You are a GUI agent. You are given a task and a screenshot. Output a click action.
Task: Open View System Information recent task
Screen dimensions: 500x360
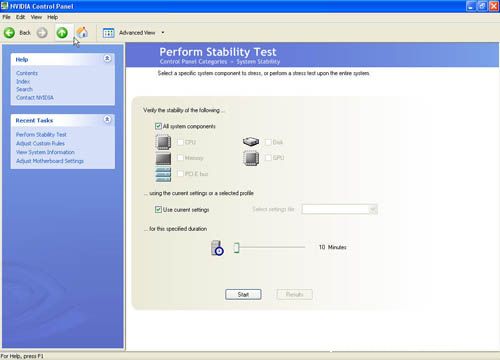tap(45, 152)
